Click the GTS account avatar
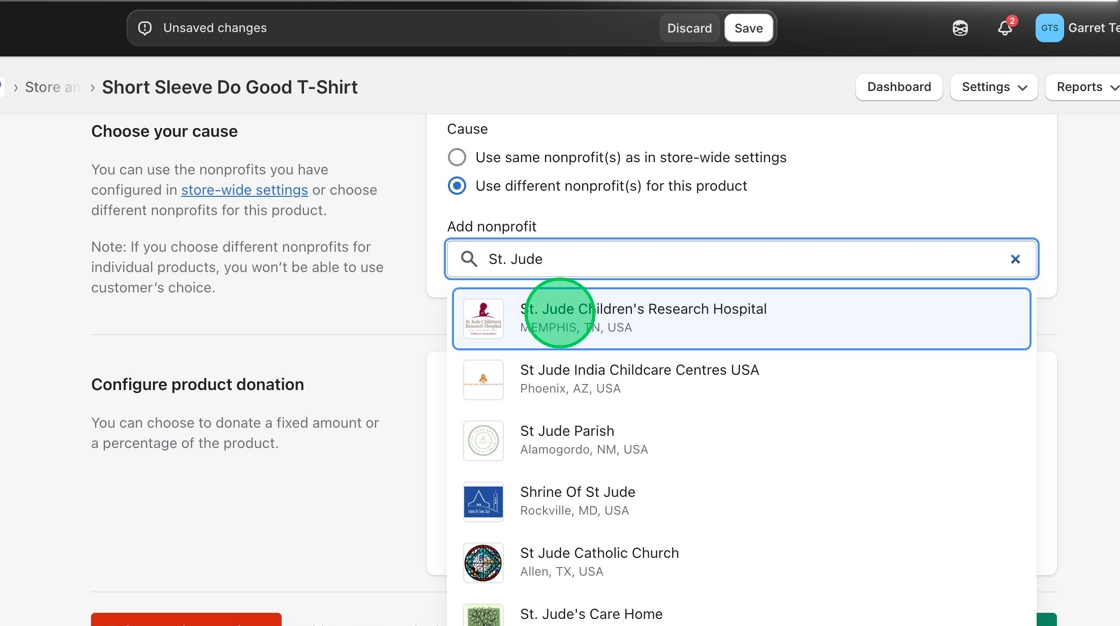The image size is (1120, 626). [1049, 28]
